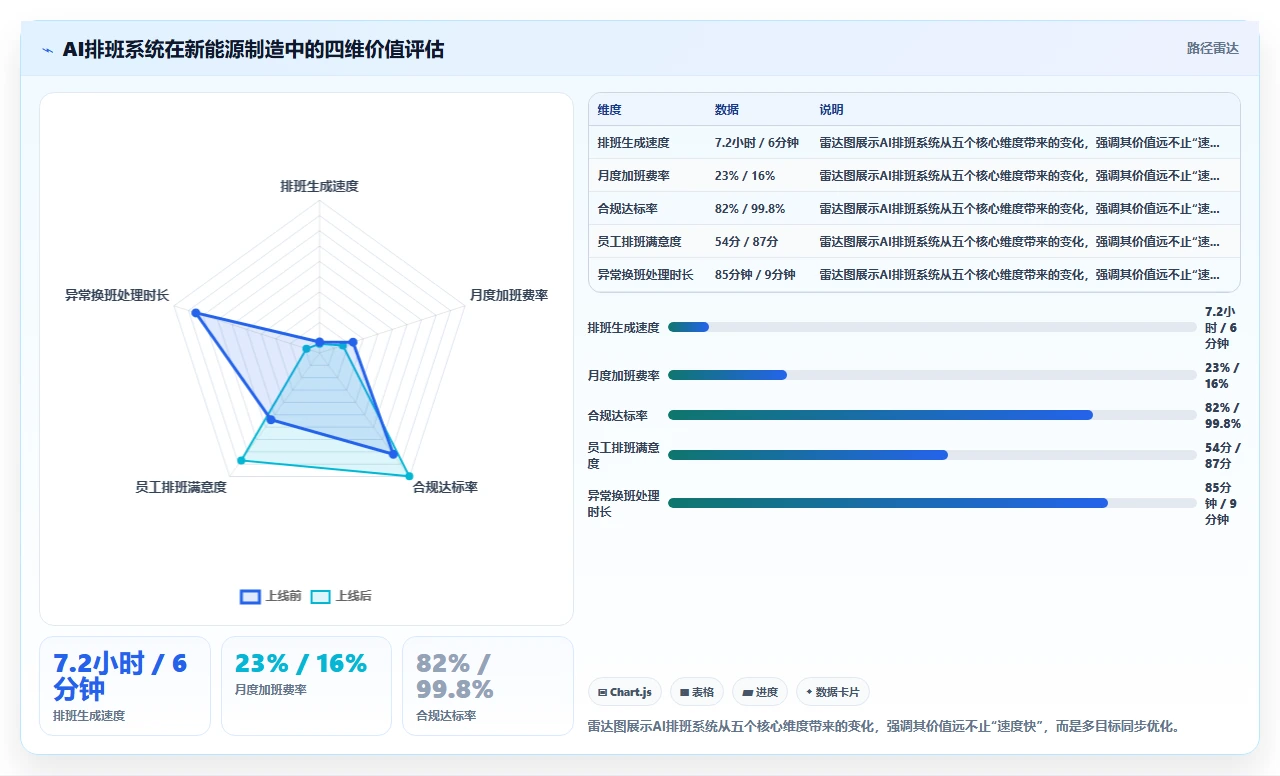The height and width of the screenshot is (776, 1280).
Task: Click the 合规达标率 progress bar
Action: [932, 415]
